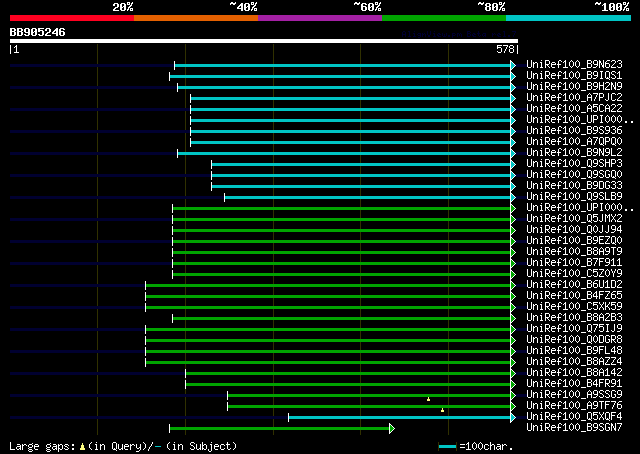Click the UniRef100_Q0JJ94 hit name

click(574, 229)
